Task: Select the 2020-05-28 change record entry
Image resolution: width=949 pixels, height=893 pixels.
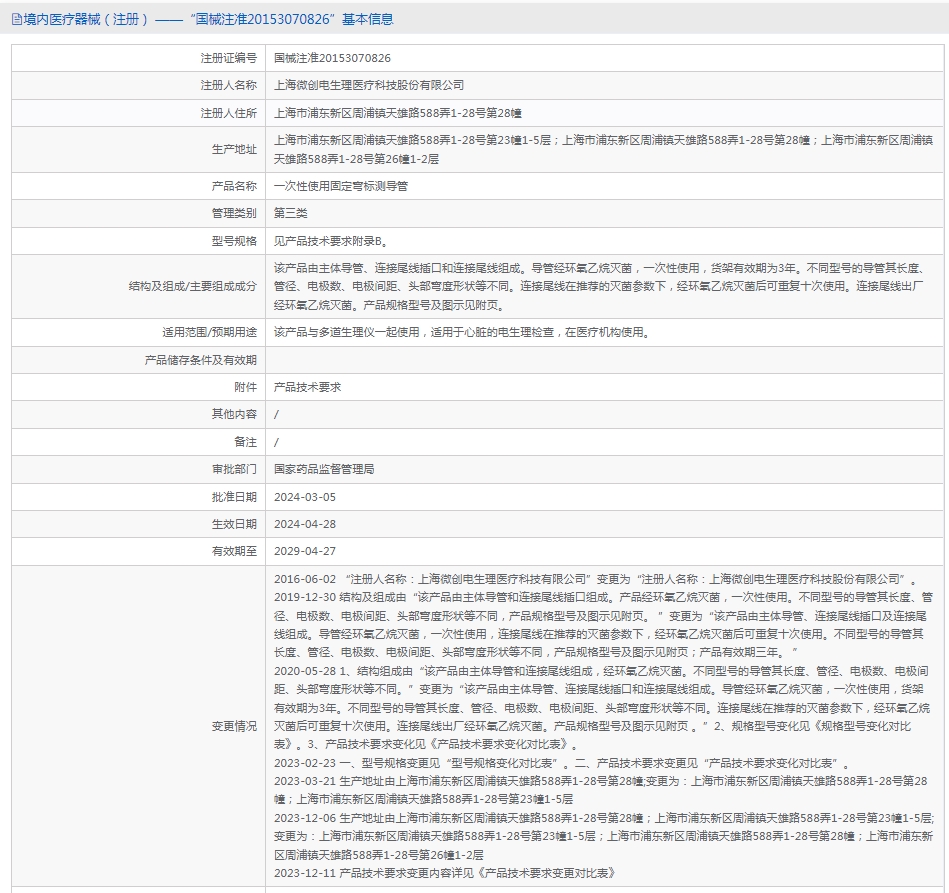Action: pyautogui.click(x=602, y=708)
